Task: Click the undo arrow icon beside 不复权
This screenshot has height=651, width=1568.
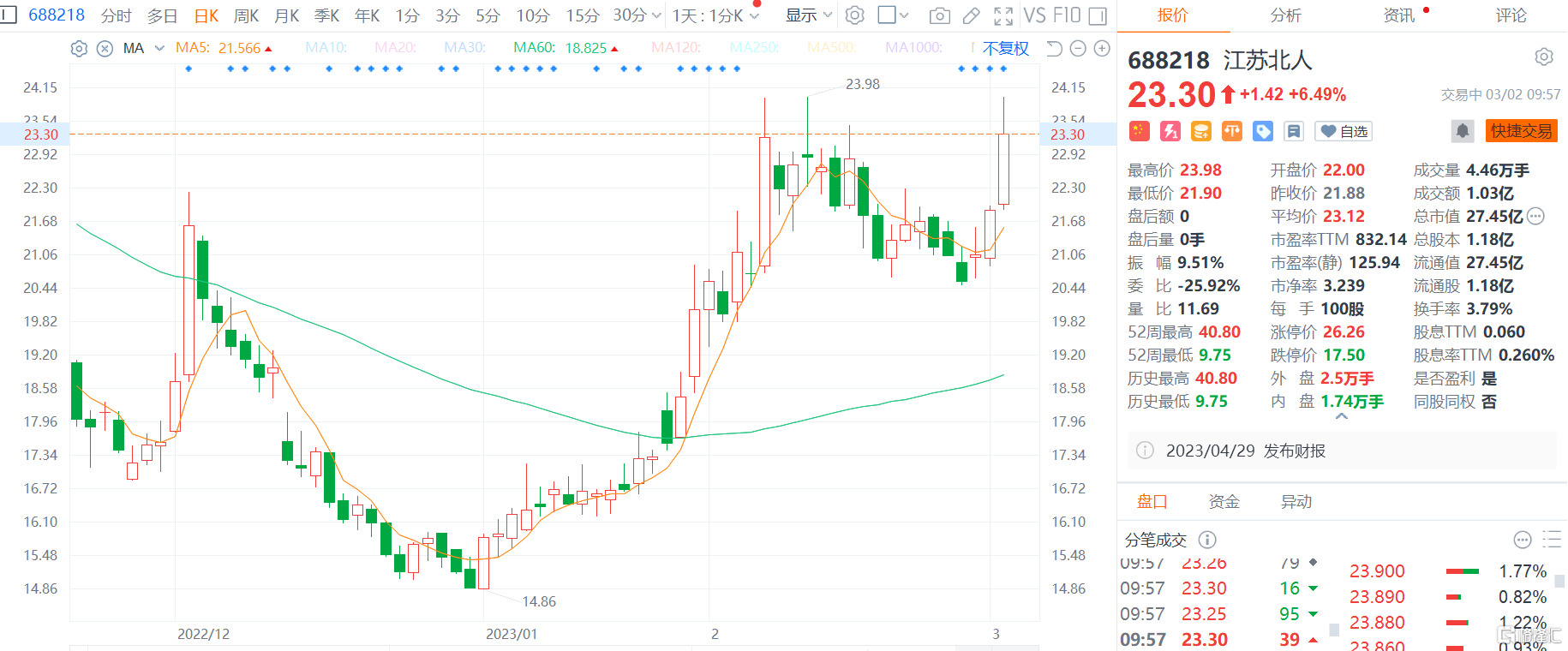Action: (1055, 49)
